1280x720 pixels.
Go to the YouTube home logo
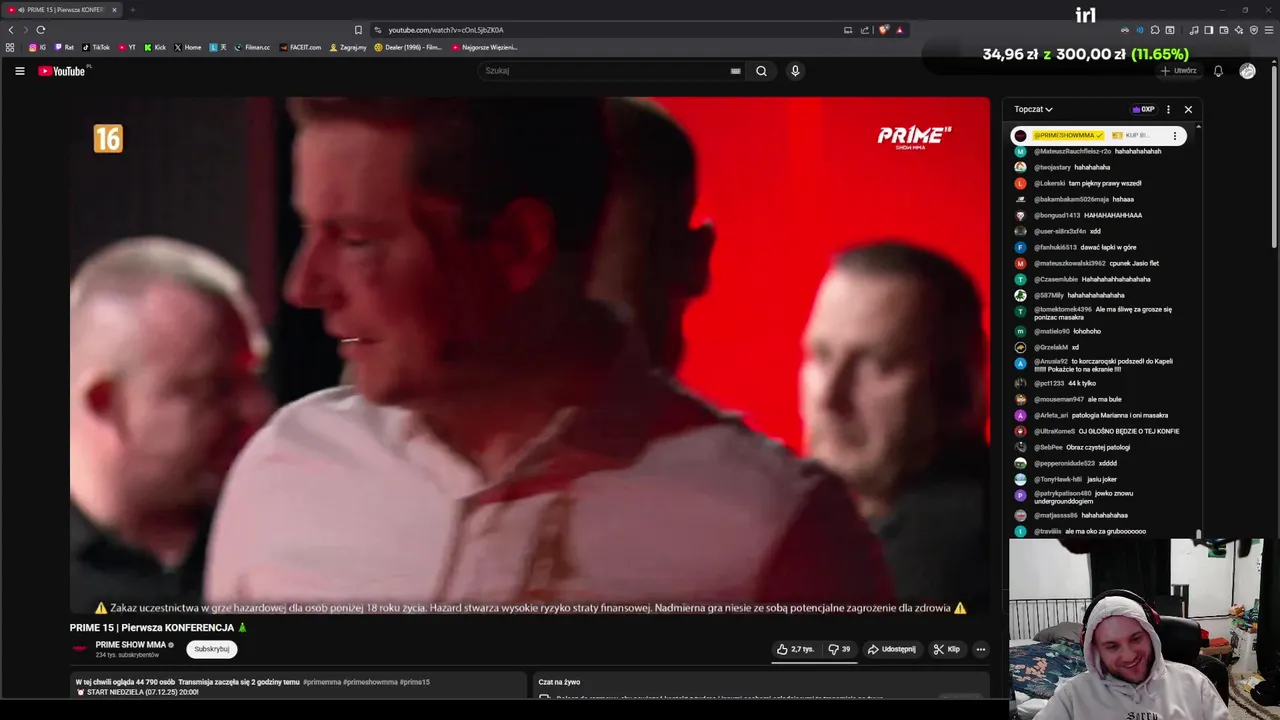[x=64, y=71]
